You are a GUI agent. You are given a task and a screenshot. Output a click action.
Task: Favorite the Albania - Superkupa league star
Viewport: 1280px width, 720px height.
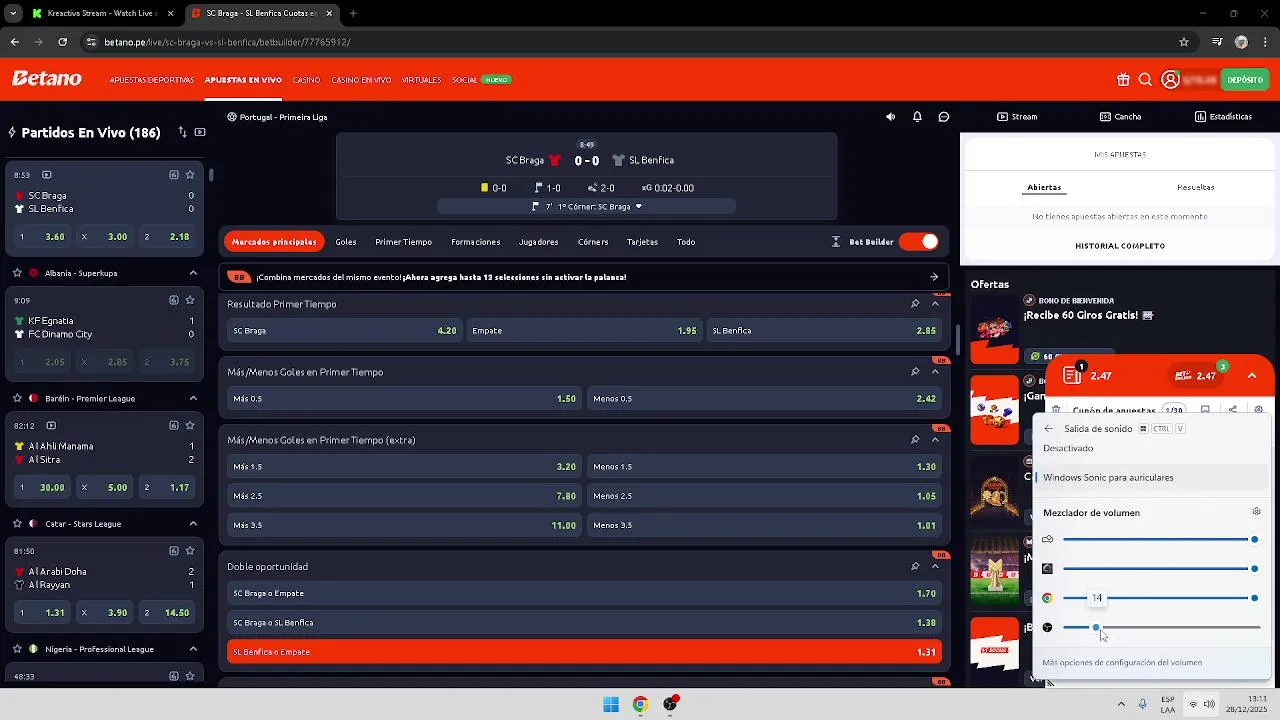click(17, 273)
